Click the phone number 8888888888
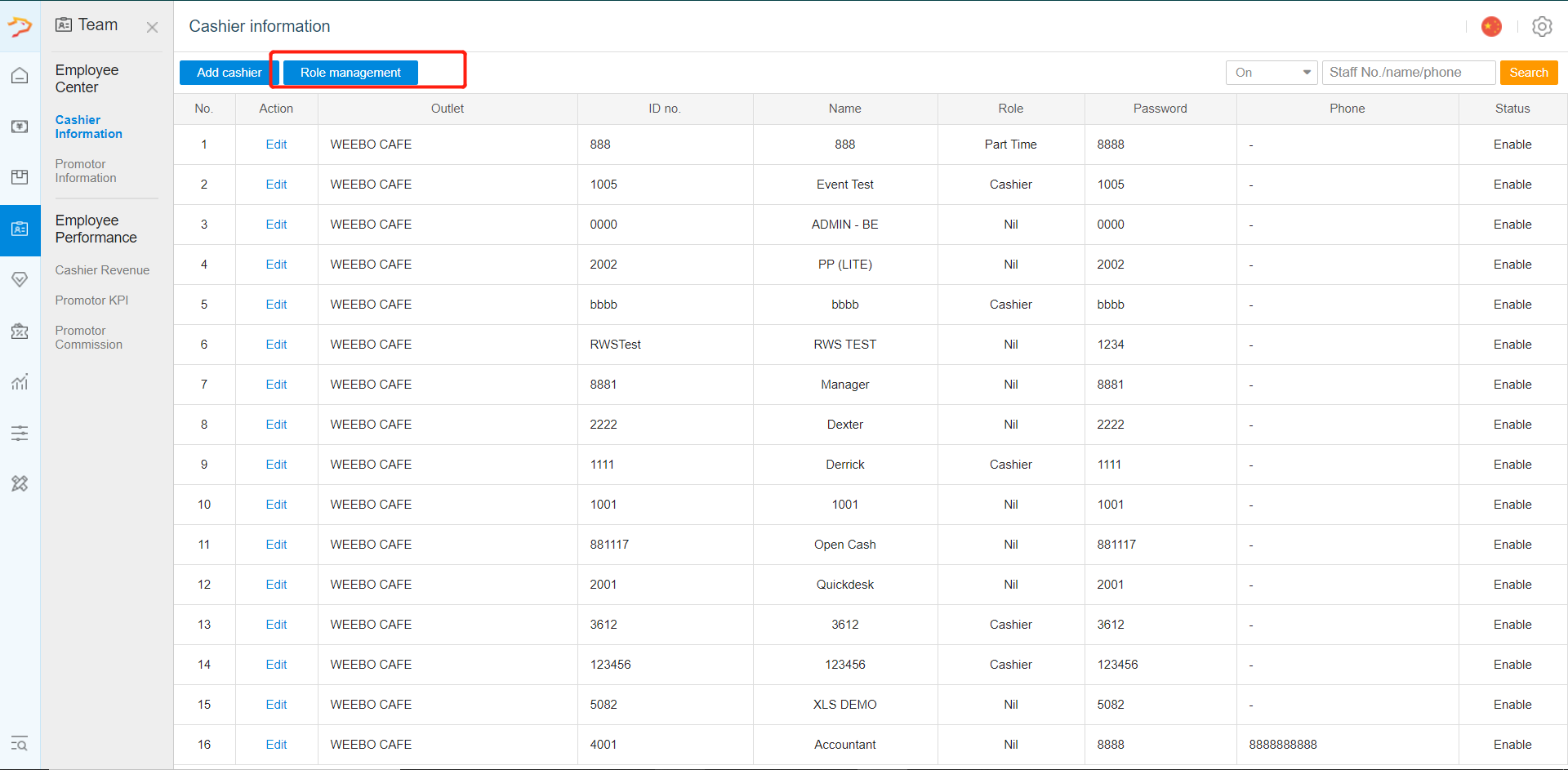 (x=1283, y=745)
